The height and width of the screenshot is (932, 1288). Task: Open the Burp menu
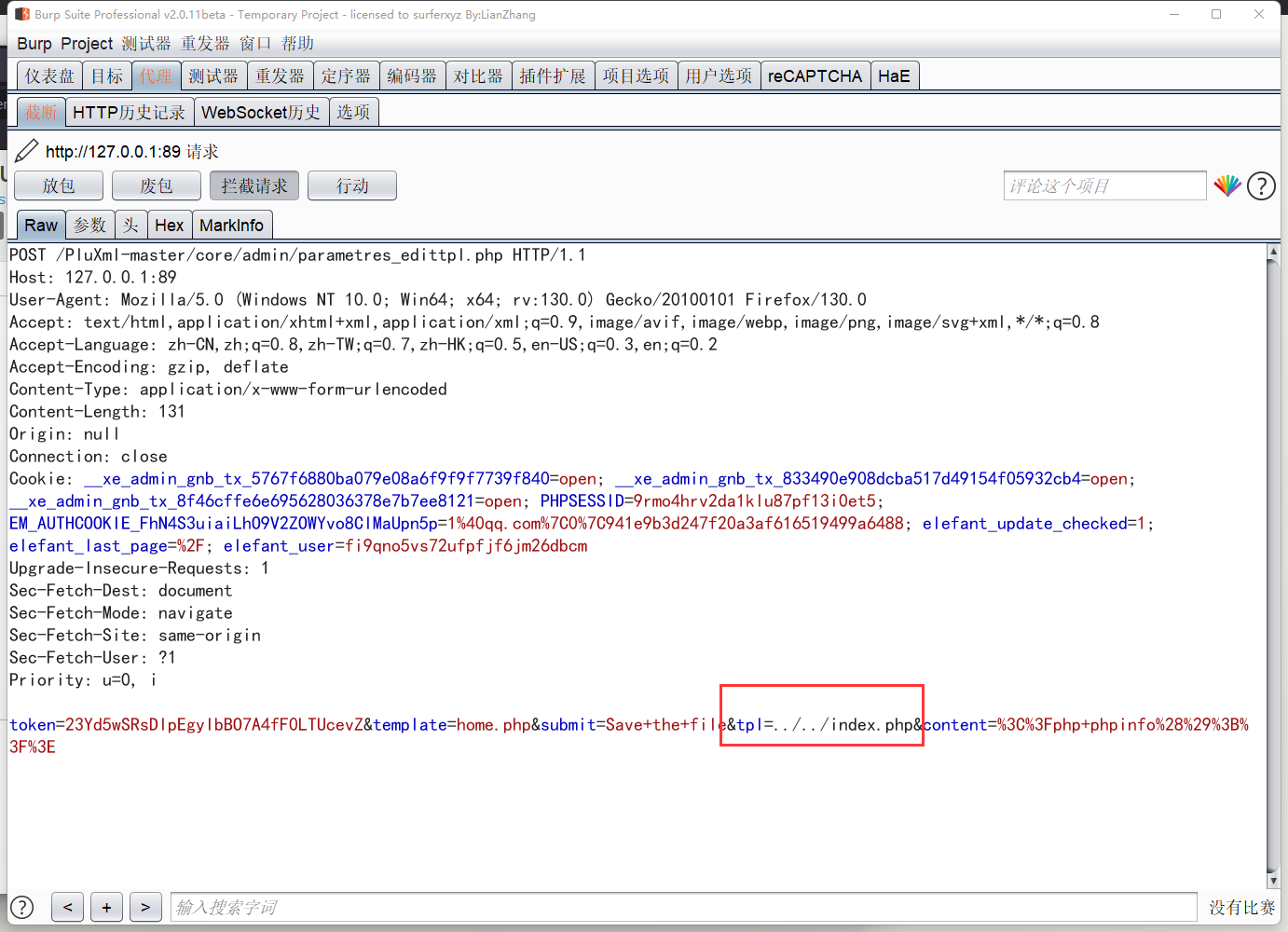34,44
